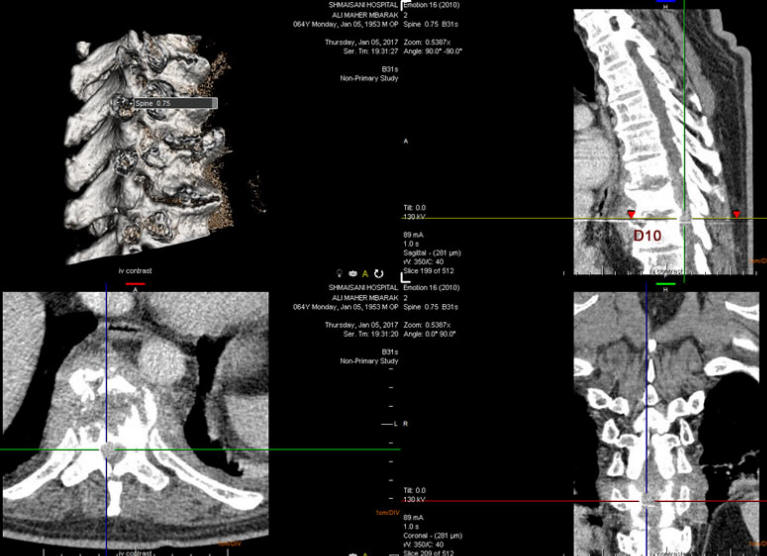767x556 pixels.
Task: Click the lightbulb icon below the 3D view
Action: tap(339, 273)
